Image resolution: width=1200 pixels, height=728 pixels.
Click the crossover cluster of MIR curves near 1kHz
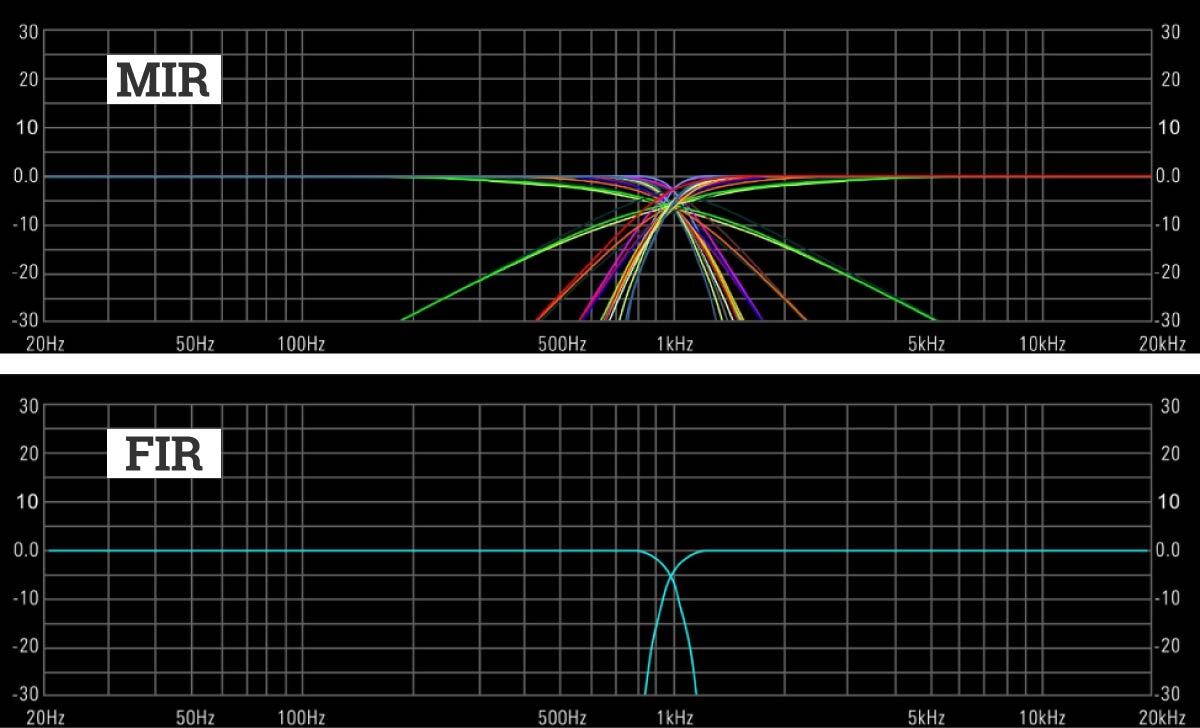[x=671, y=203]
